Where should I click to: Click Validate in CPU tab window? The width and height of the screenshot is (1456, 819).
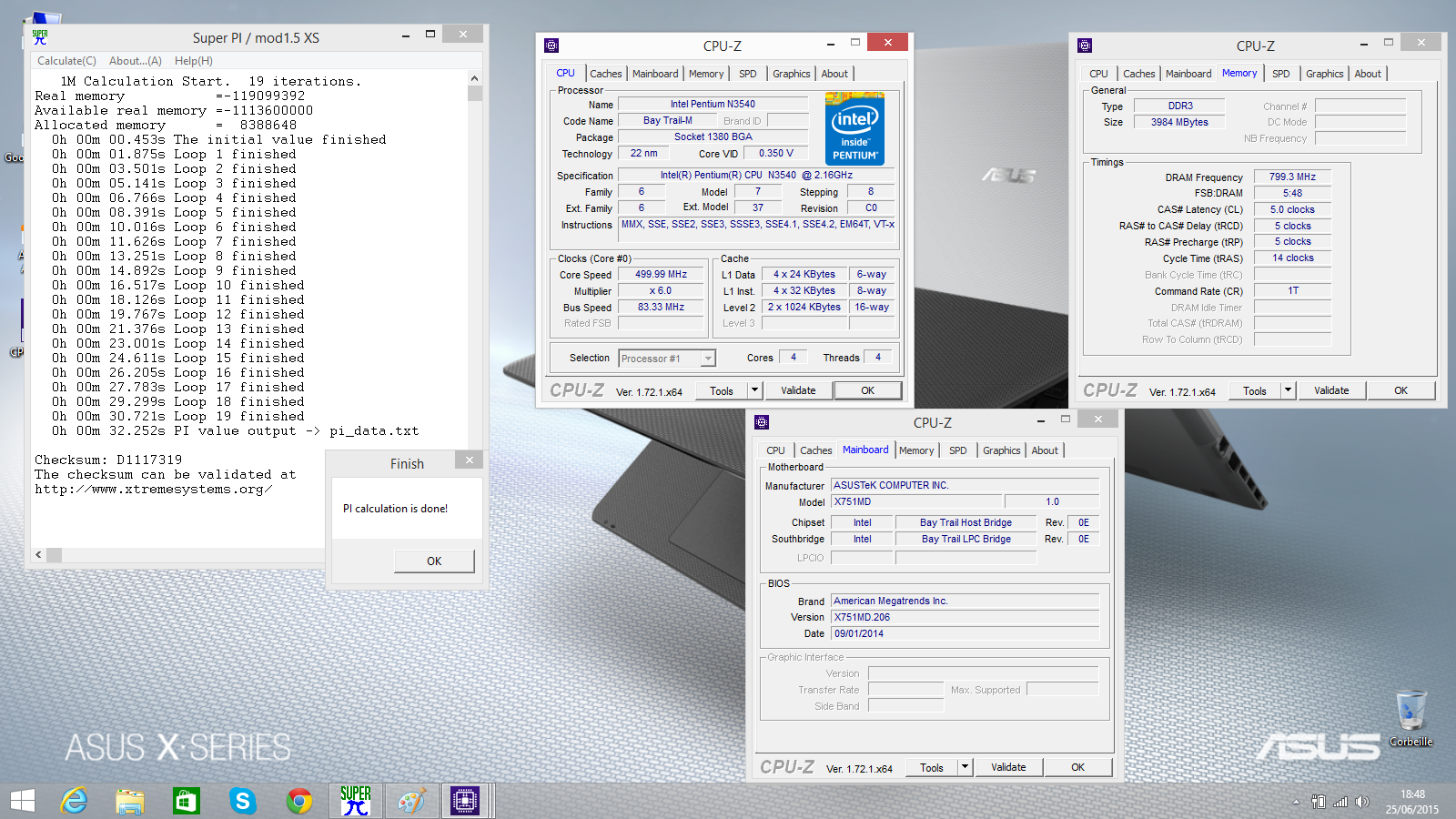(x=798, y=390)
